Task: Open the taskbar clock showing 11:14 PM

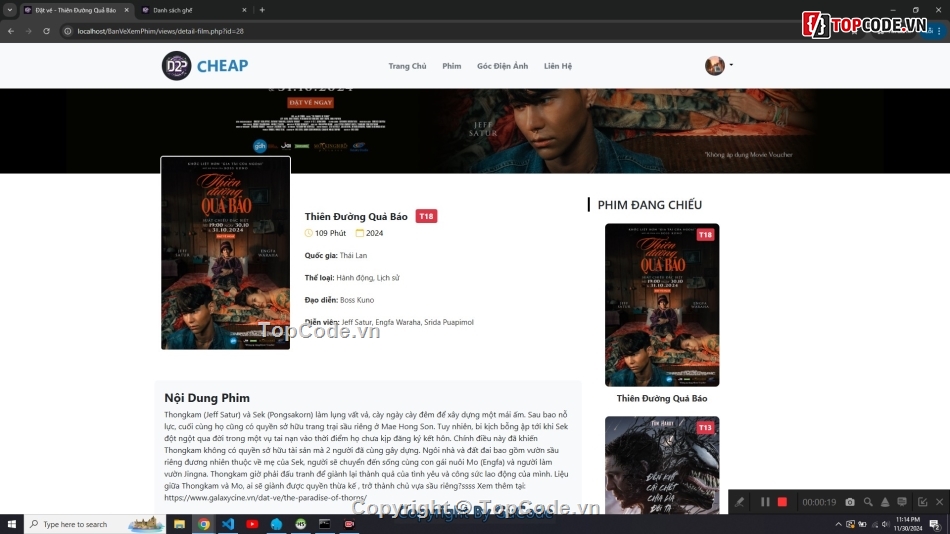Action: tap(908, 524)
